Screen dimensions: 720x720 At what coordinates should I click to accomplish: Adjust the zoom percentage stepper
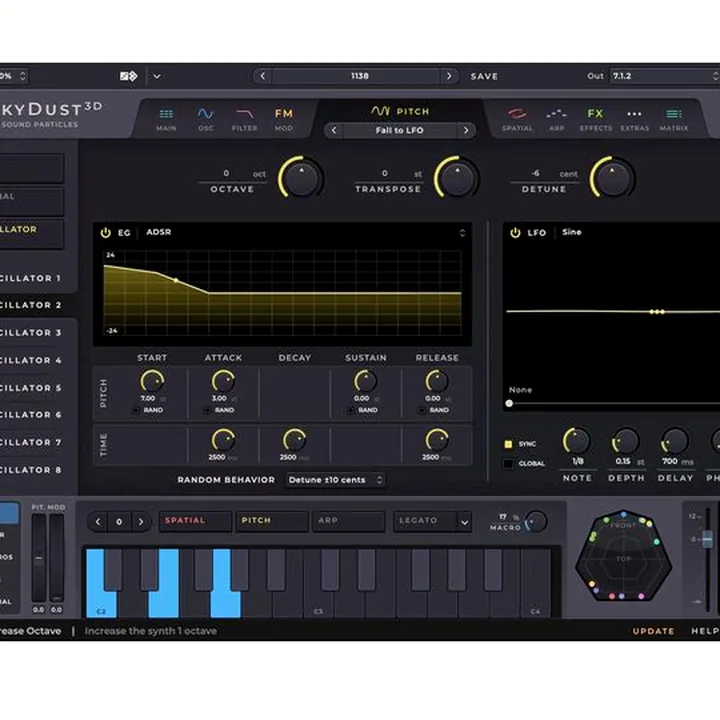(x=22, y=76)
